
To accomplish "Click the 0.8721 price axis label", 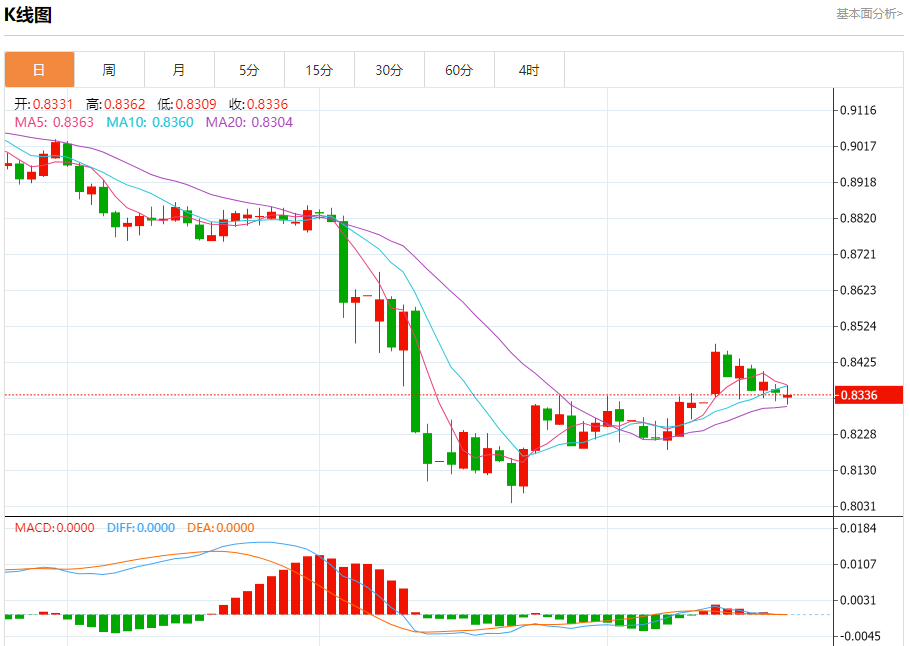I will click(x=858, y=254).
